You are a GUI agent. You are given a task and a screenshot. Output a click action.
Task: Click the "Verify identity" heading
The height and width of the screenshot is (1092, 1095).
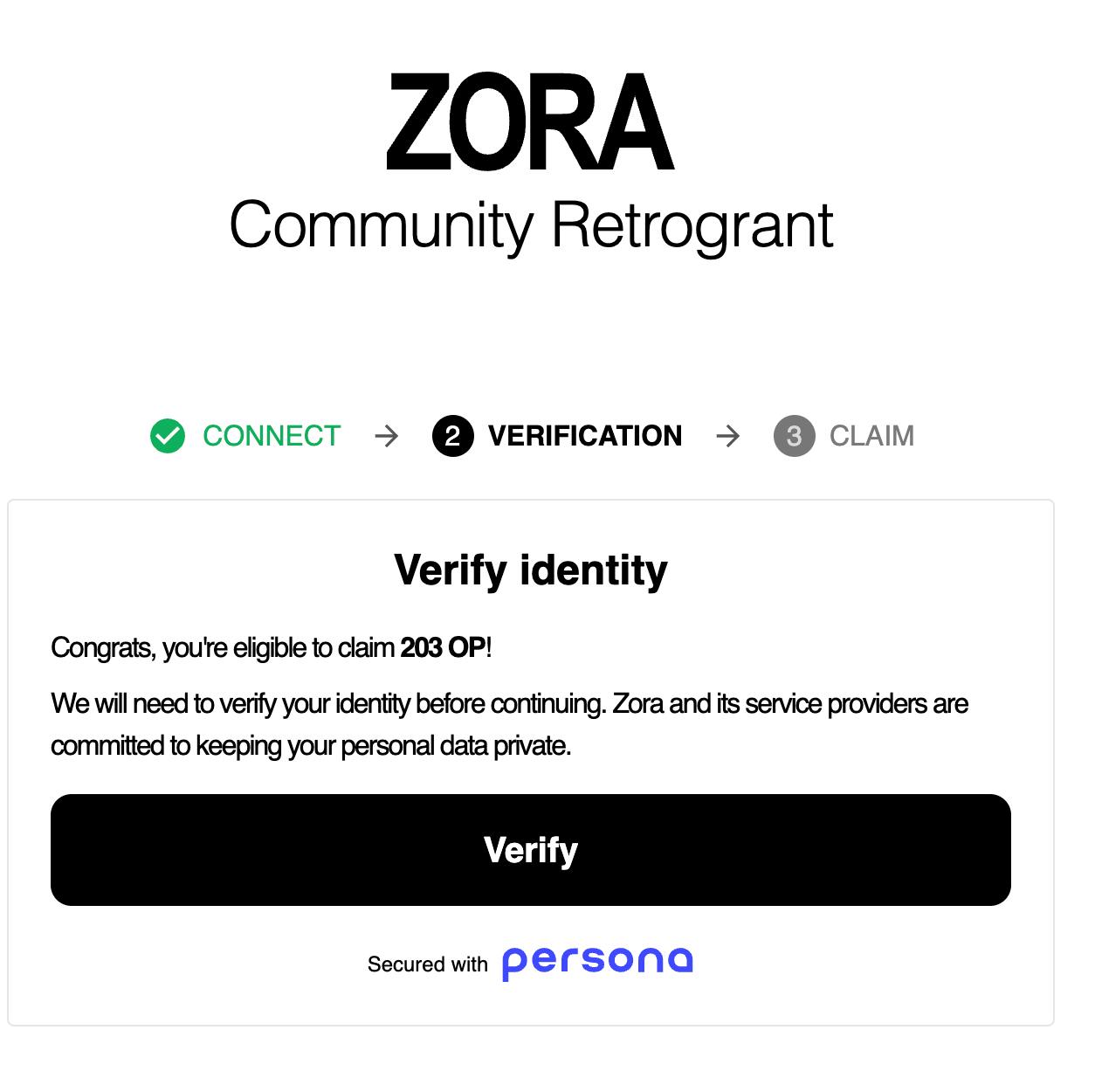531,570
